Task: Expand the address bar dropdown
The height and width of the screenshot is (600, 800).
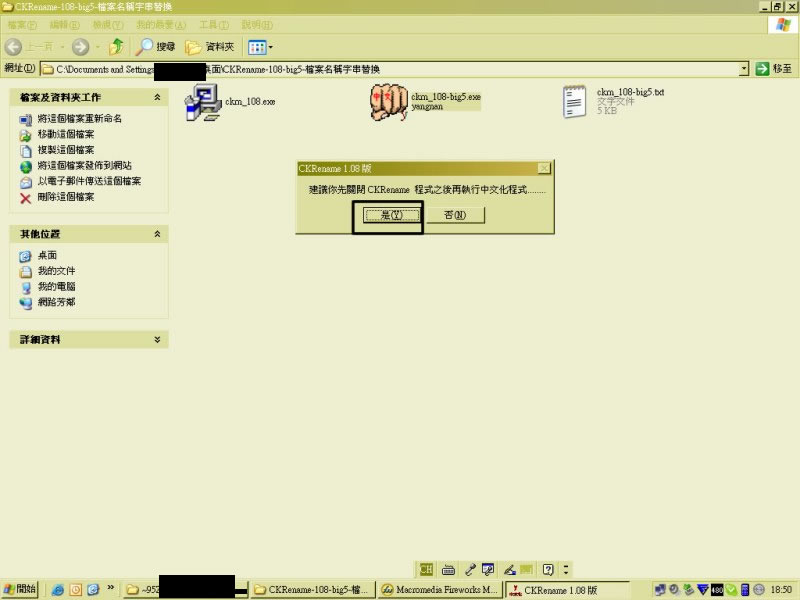Action: [x=744, y=69]
